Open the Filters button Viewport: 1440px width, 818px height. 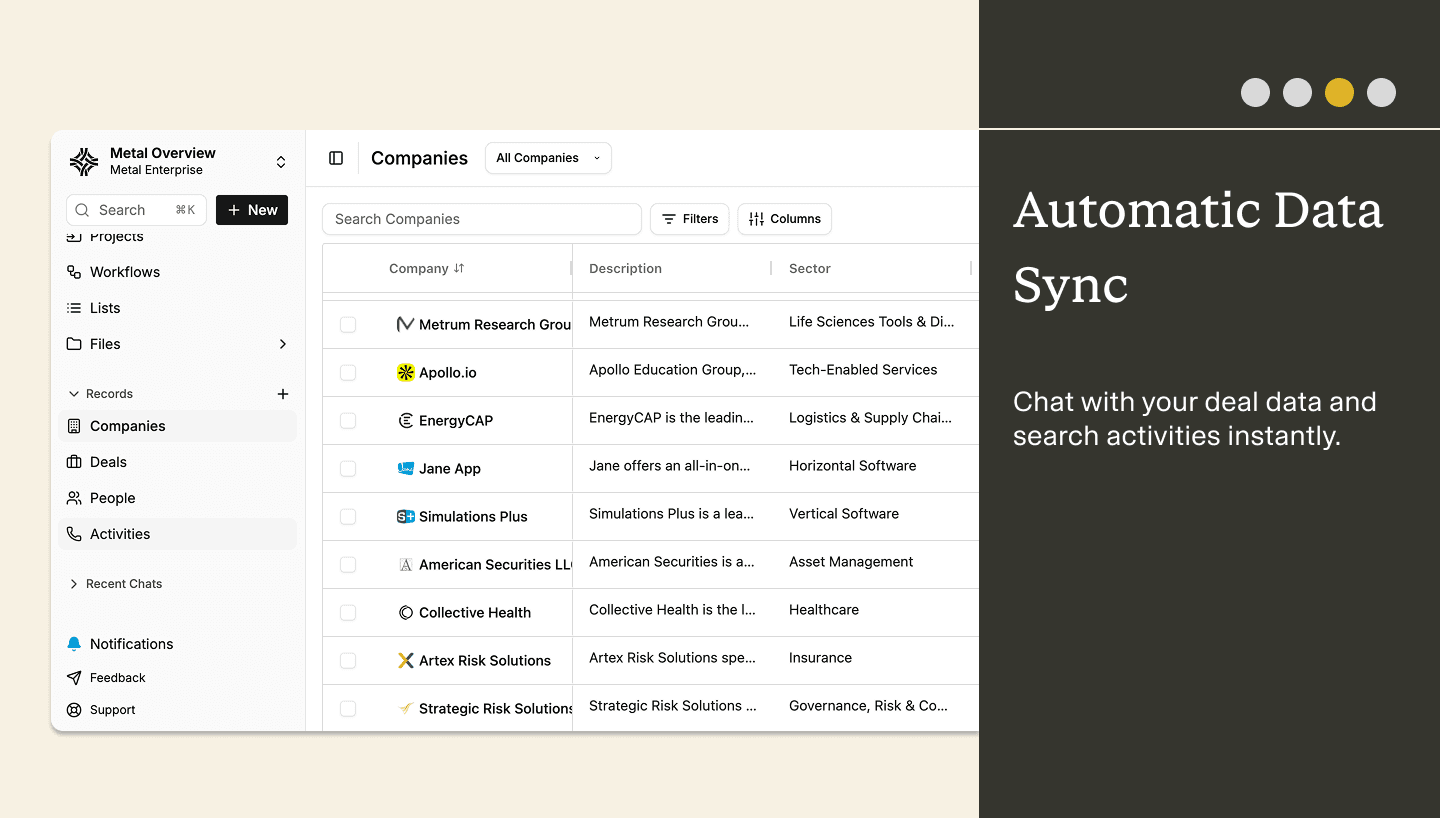pos(690,219)
